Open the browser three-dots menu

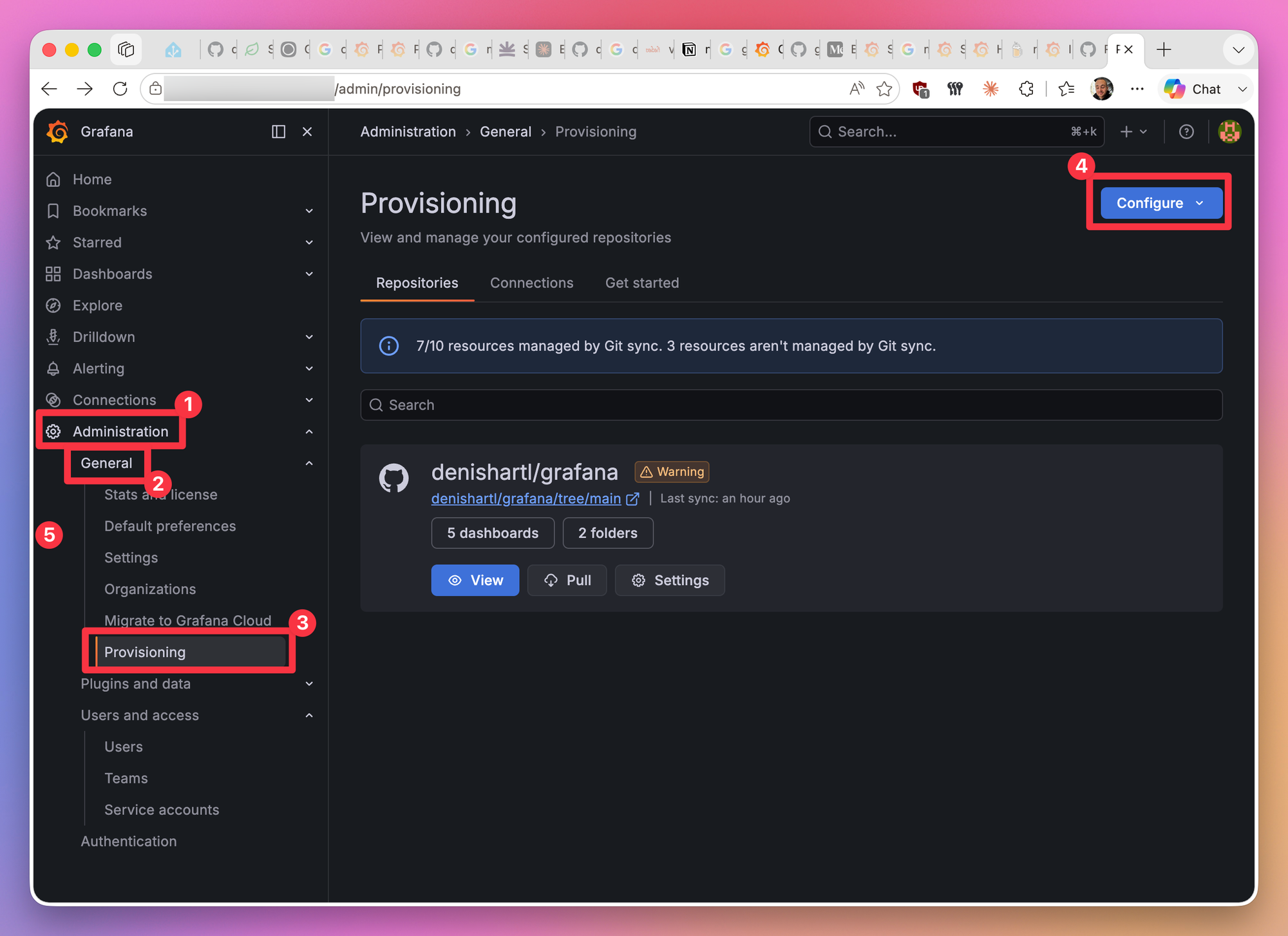(1137, 89)
